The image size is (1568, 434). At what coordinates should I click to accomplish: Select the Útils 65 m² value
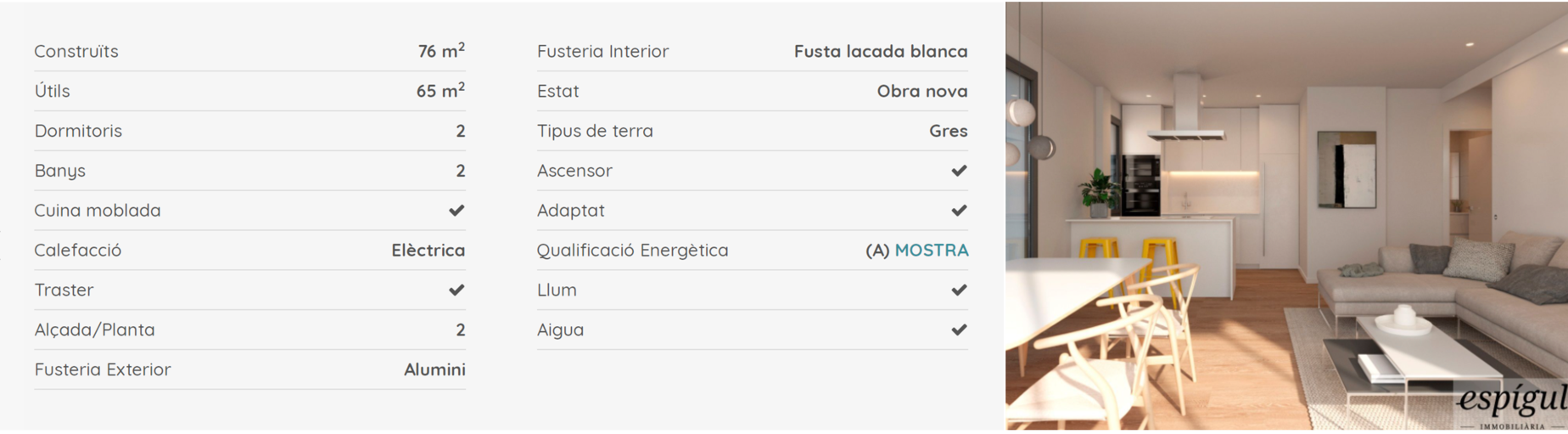point(440,90)
